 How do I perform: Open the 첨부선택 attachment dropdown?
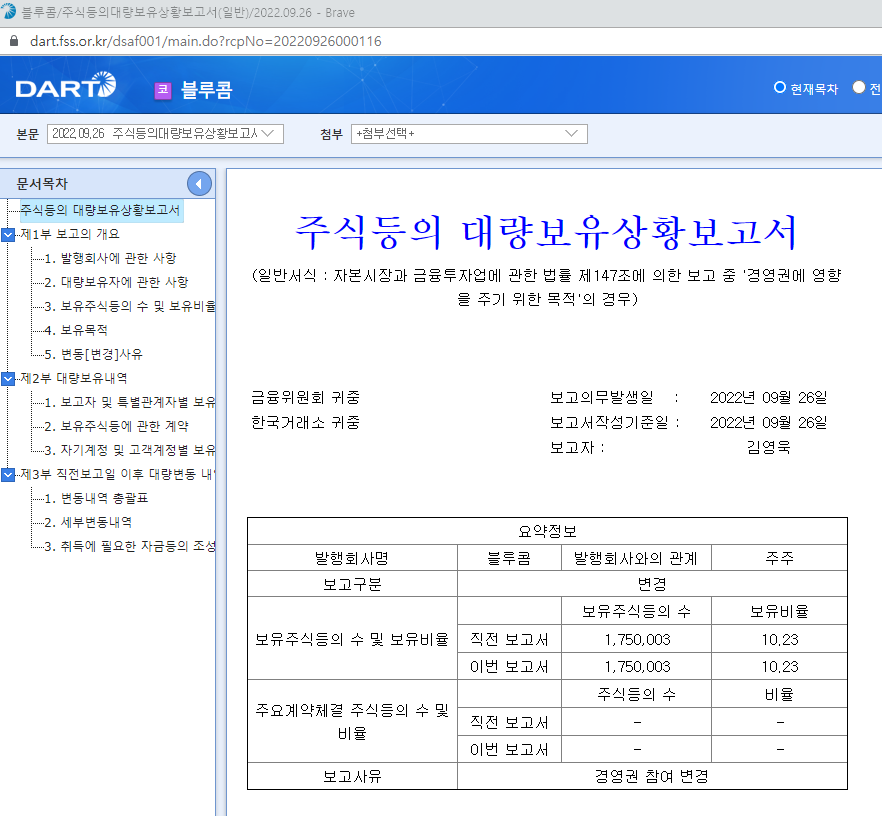pyautogui.click(x=469, y=134)
